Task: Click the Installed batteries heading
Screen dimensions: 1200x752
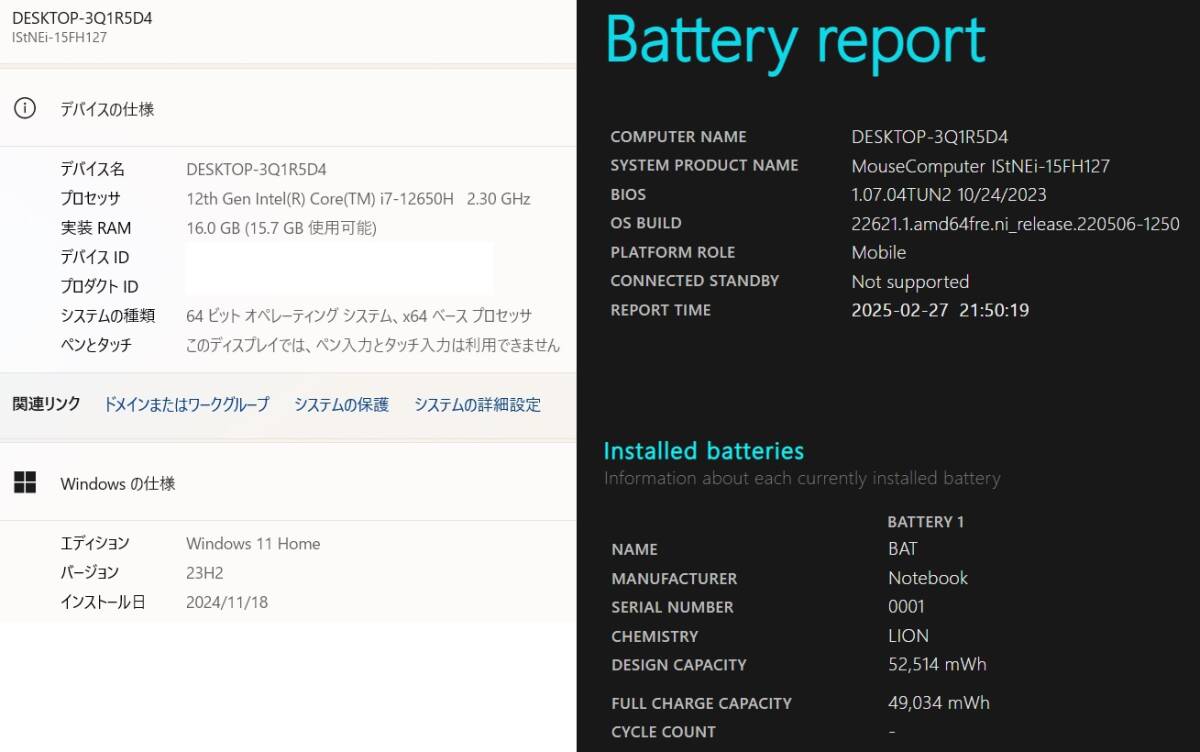Action: (x=704, y=451)
